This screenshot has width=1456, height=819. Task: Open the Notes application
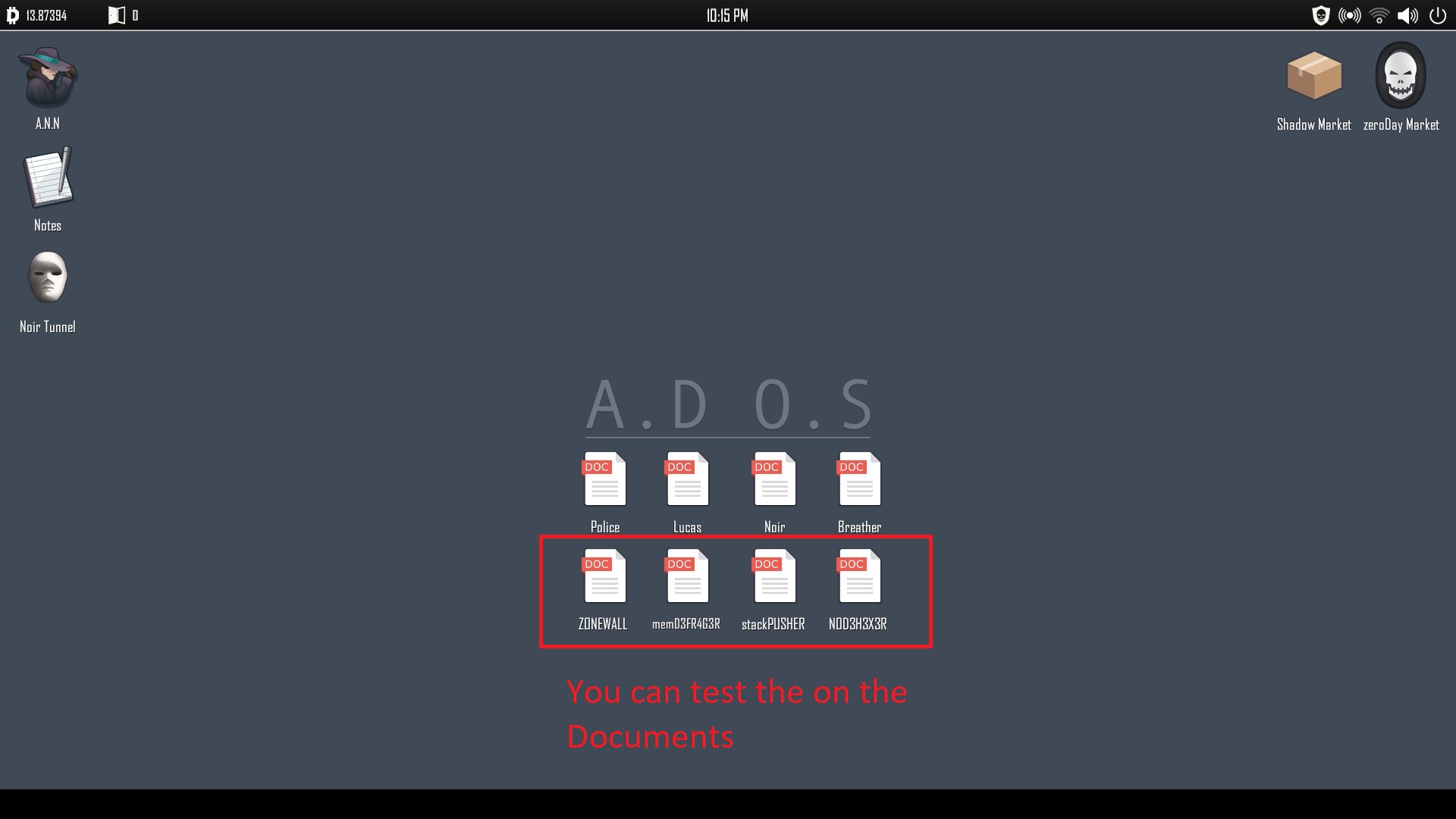[x=48, y=179]
